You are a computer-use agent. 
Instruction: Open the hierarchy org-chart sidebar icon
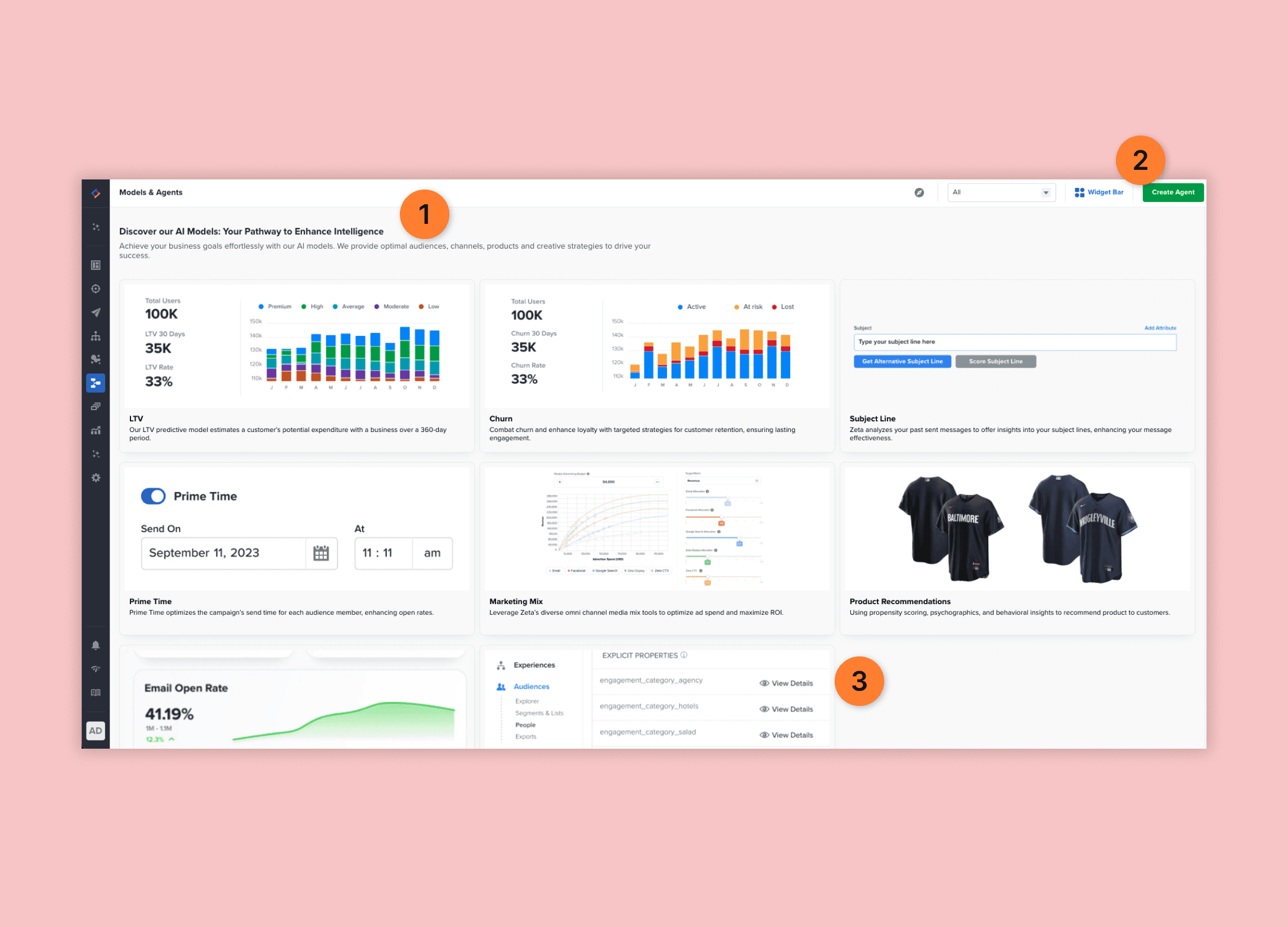(96, 336)
